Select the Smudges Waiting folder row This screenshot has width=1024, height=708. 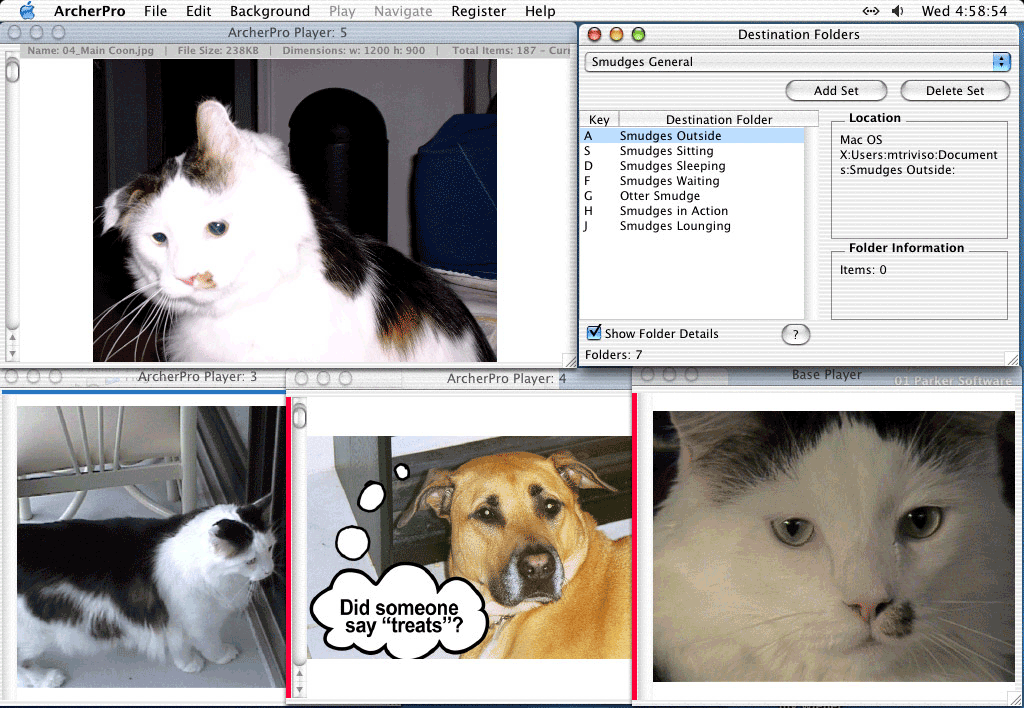click(692, 181)
